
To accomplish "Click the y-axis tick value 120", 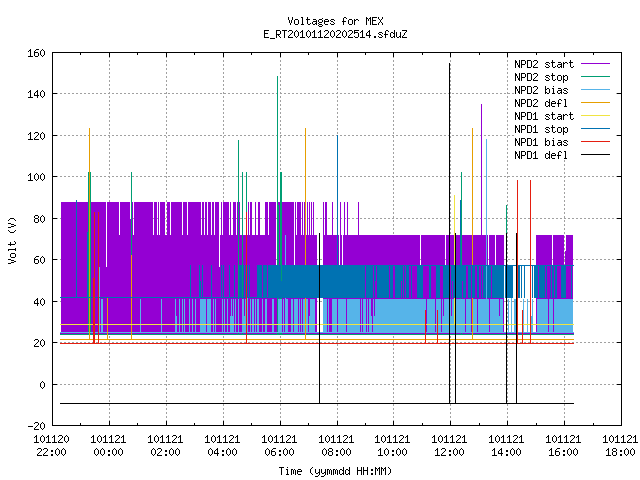I will pos(36,136).
